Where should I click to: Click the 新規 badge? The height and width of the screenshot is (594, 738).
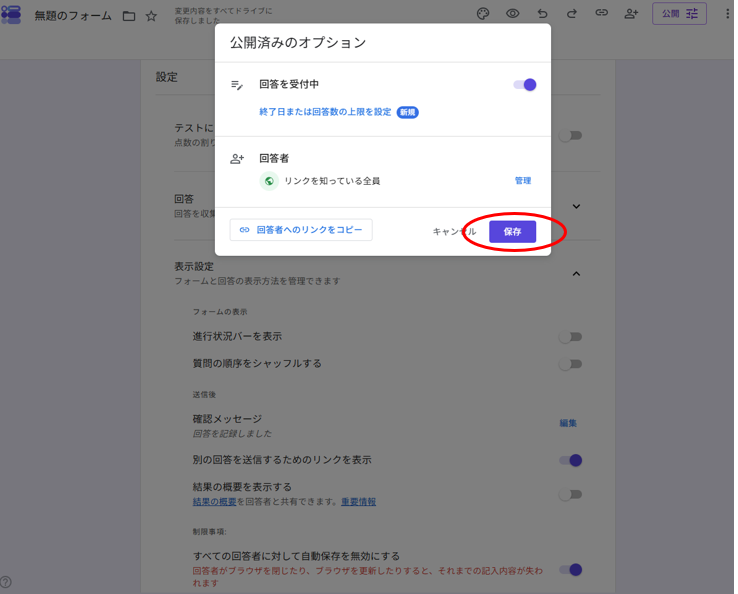tap(408, 112)
